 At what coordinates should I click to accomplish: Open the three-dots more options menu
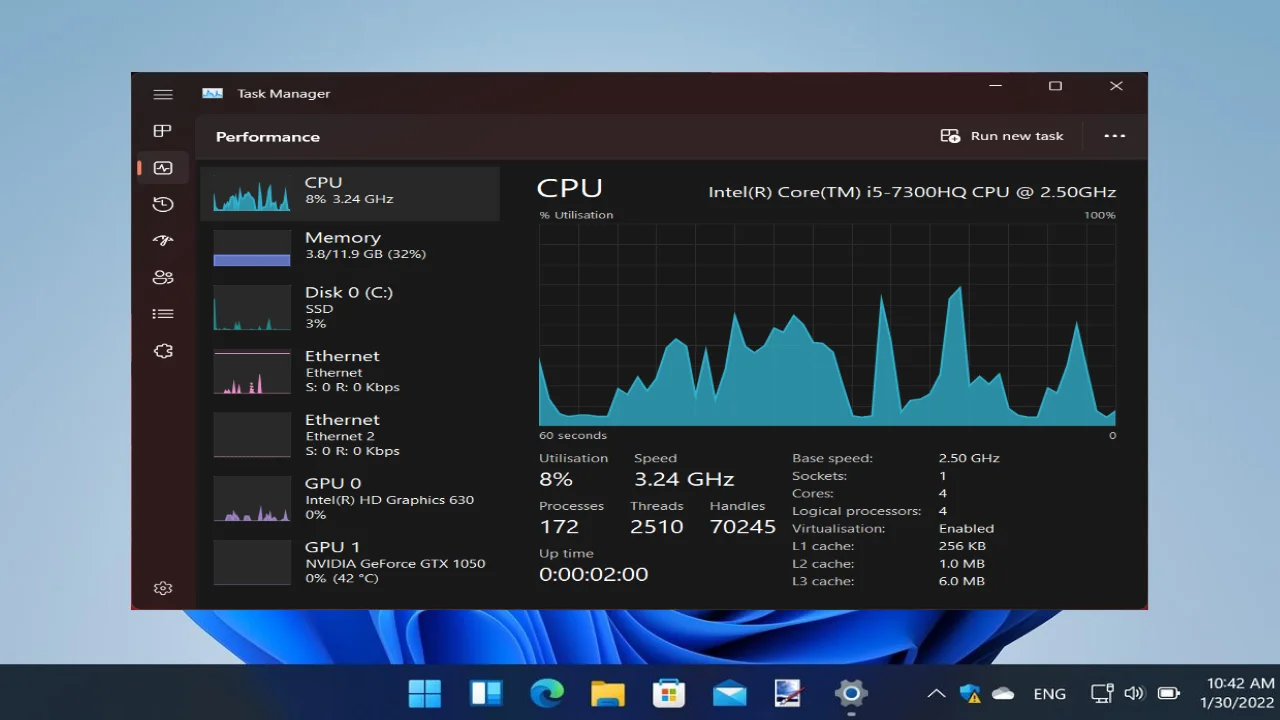(1114, 136)
